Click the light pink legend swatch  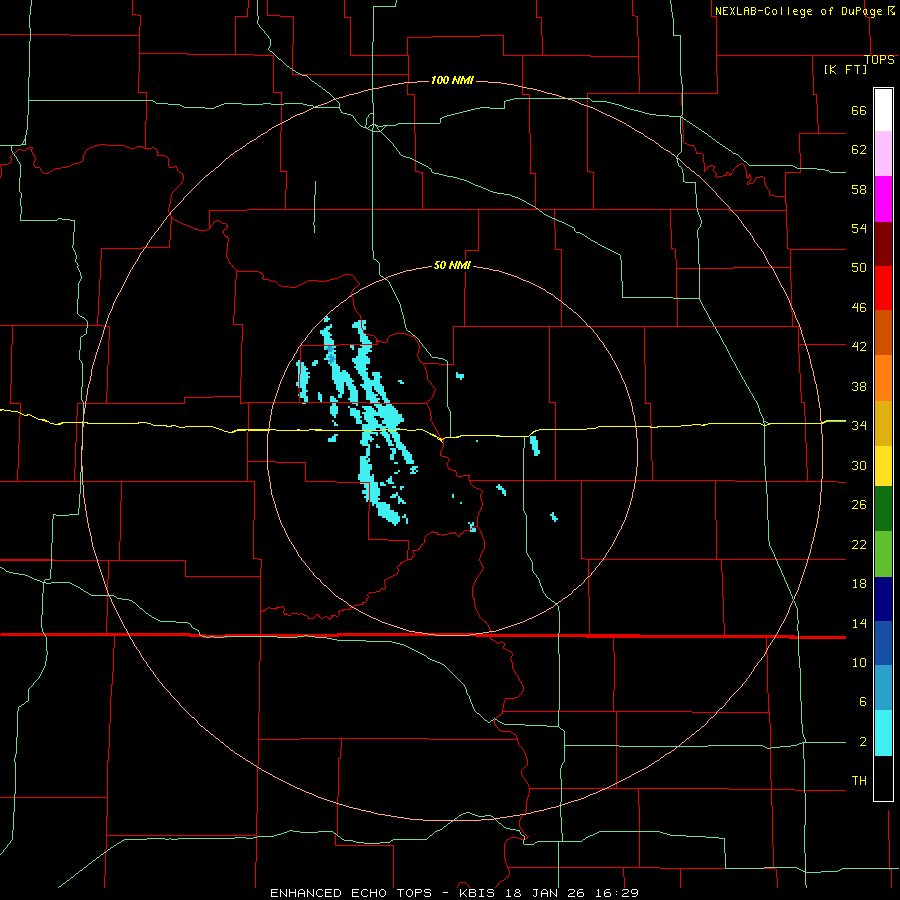(x=883, y=154)
